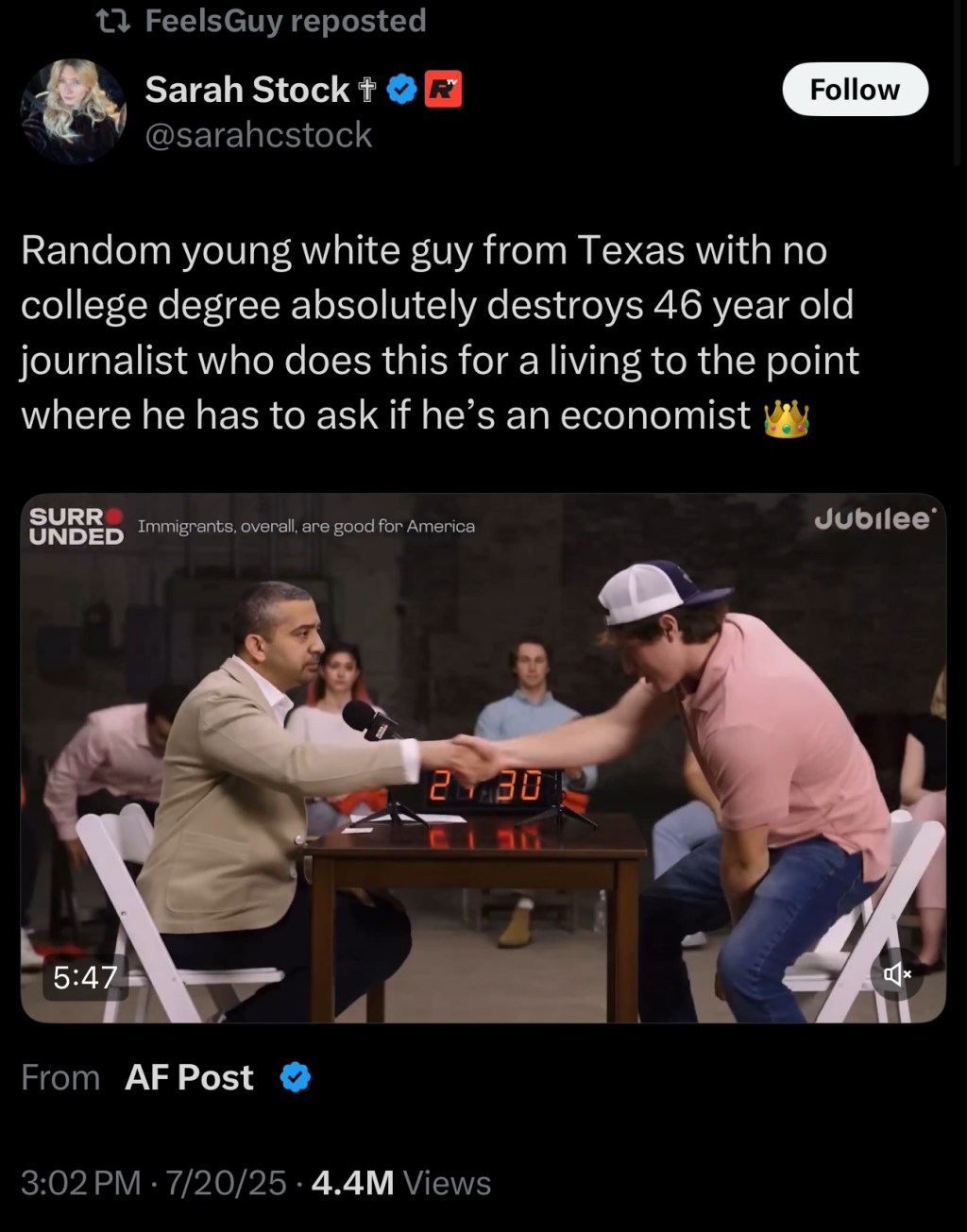Click the crown emoji in tweet text
The image size is (967, 1232).
point(786,418)
